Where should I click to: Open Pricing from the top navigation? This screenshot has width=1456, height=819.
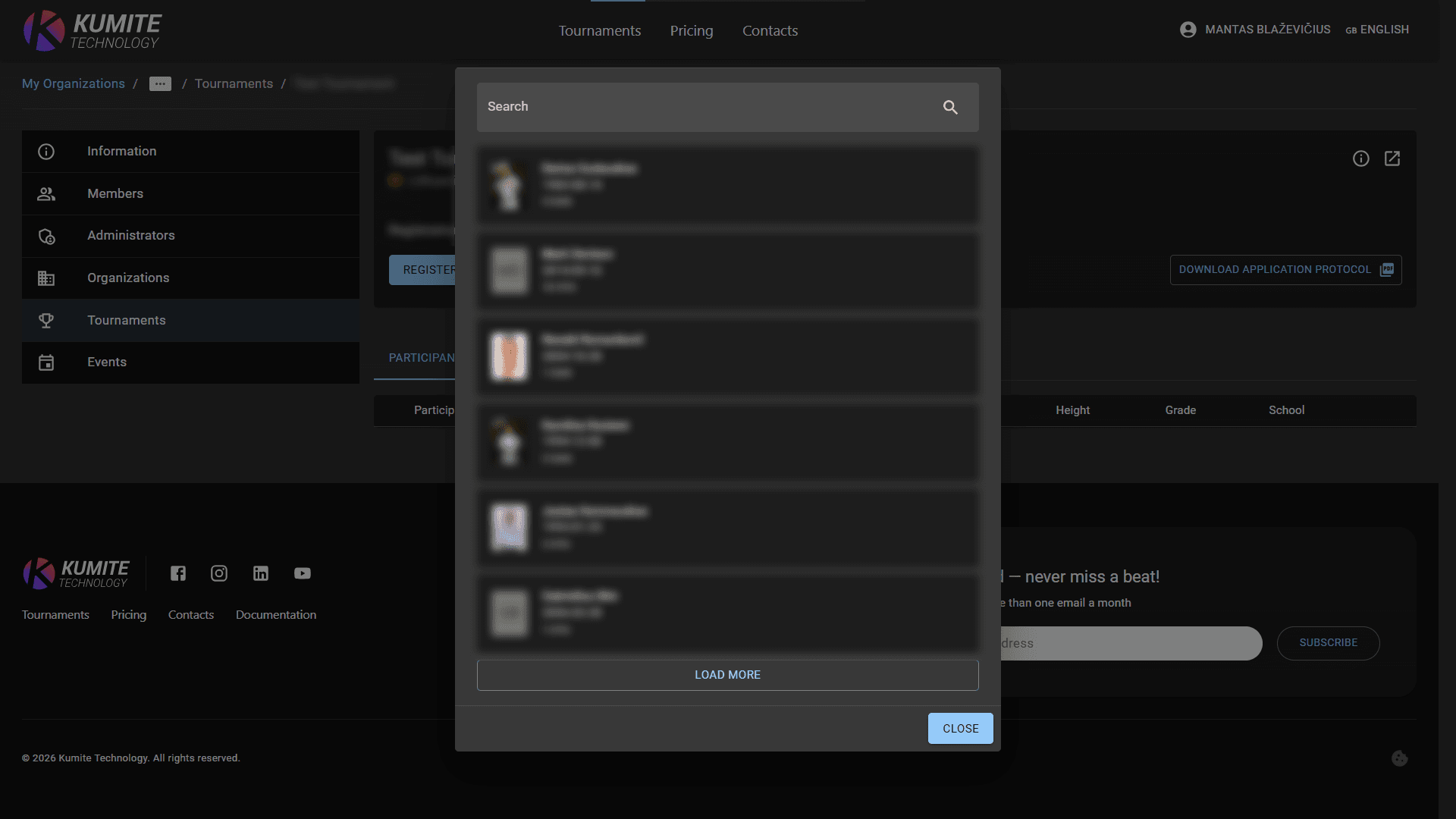(x=691, y=30)
